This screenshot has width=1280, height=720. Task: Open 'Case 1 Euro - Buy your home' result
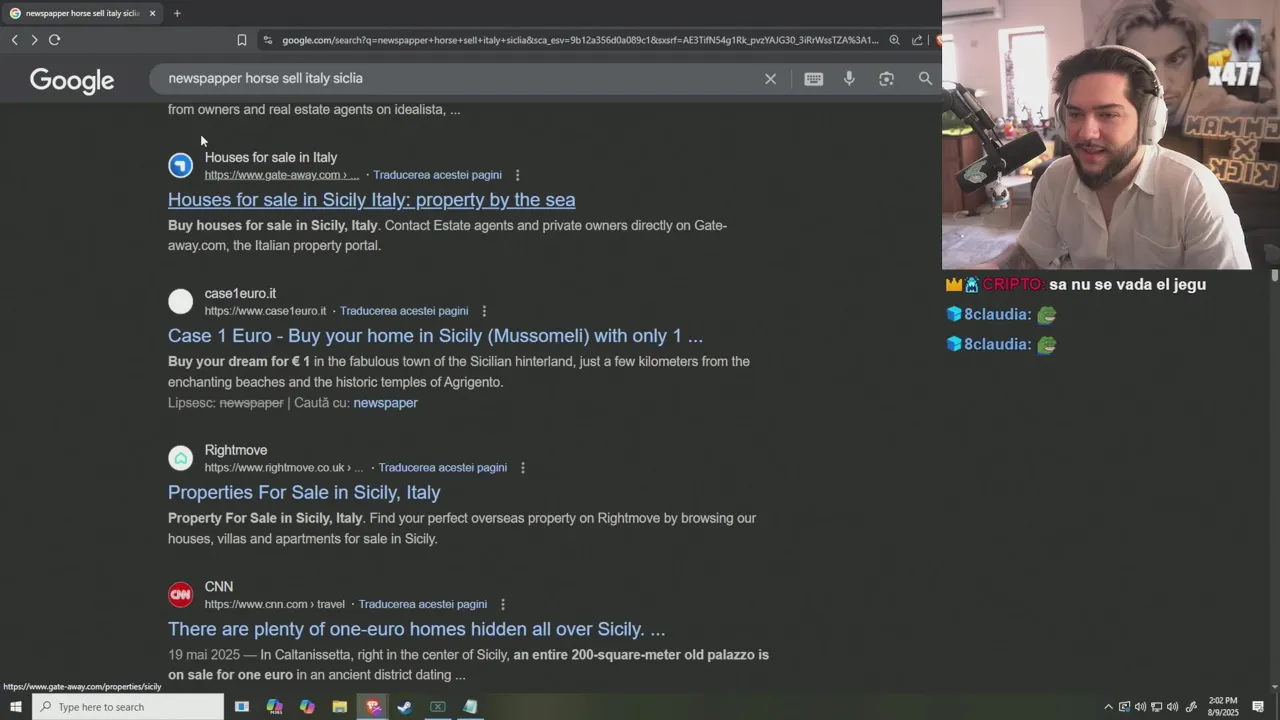[435, 336]
